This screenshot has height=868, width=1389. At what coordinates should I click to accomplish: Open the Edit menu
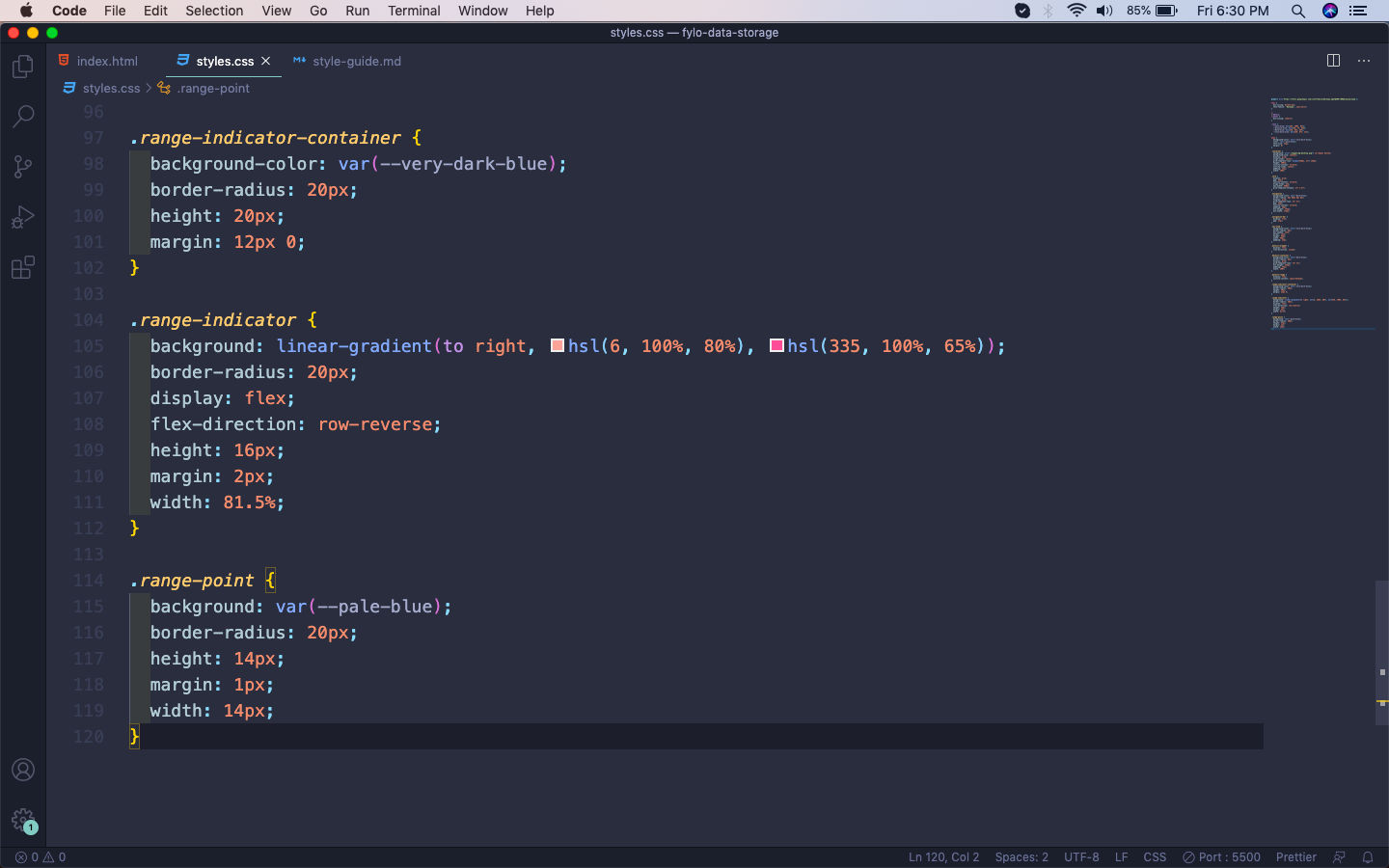coord(155,11)
